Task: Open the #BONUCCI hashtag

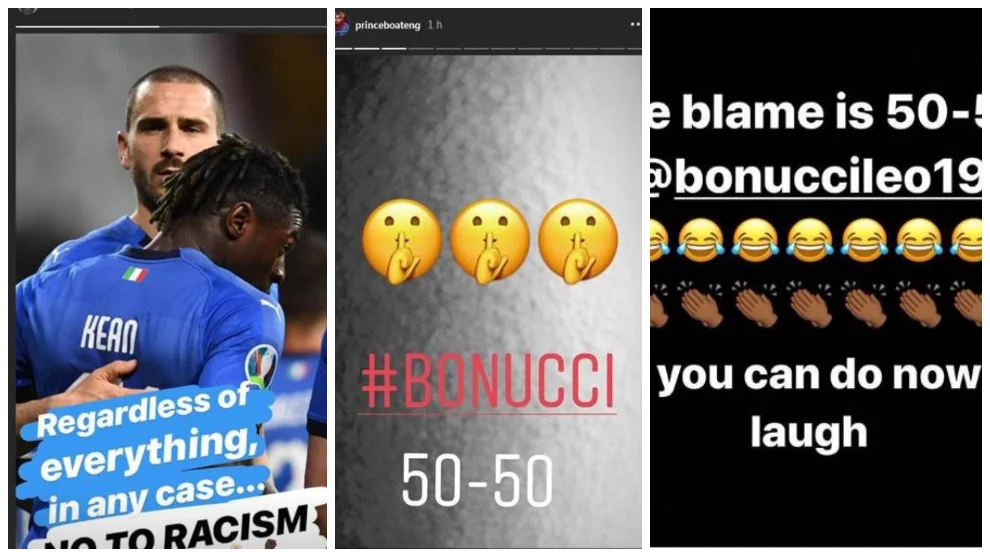Action: point(487,382)
